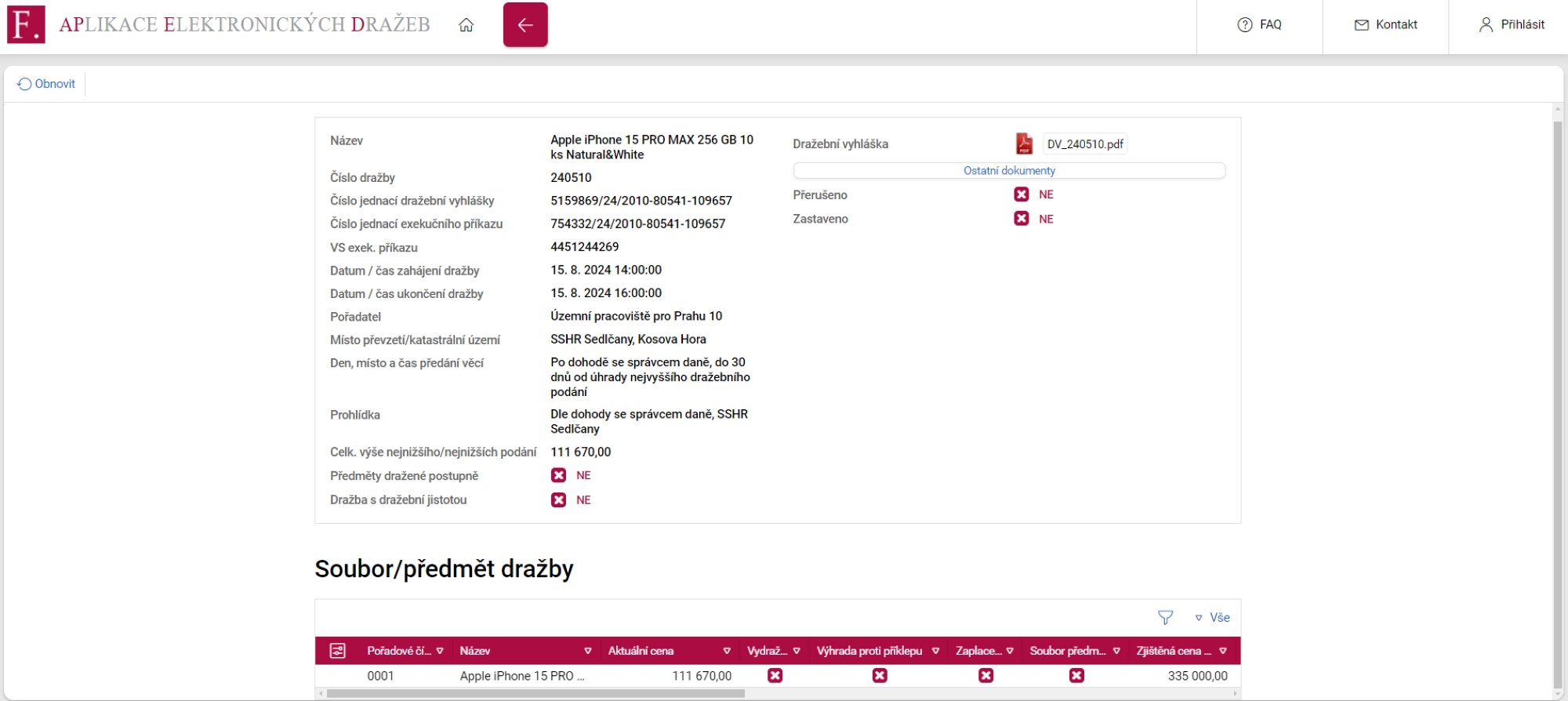
Task: Toggle Dražba s dražební jistotou checkbox
Action: (x=558, y=500)
